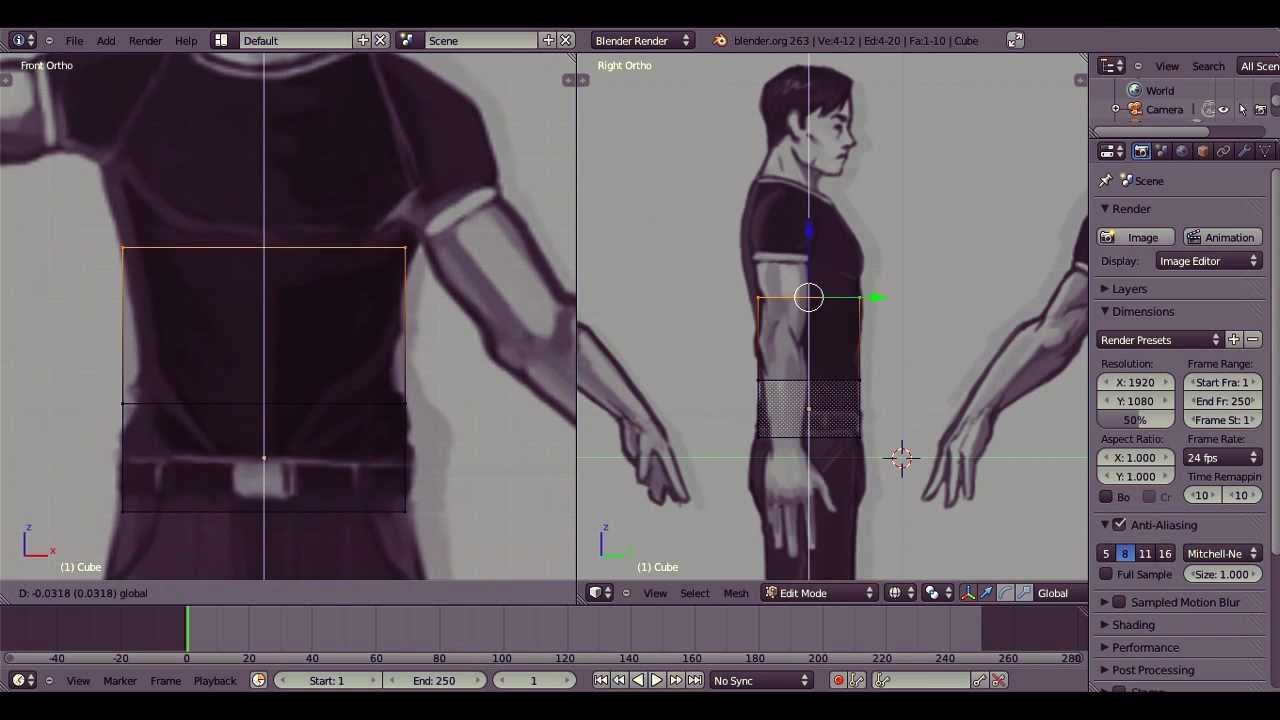Select the Render properties tab icon
Screen dimensions: 1280x720
1141,152
